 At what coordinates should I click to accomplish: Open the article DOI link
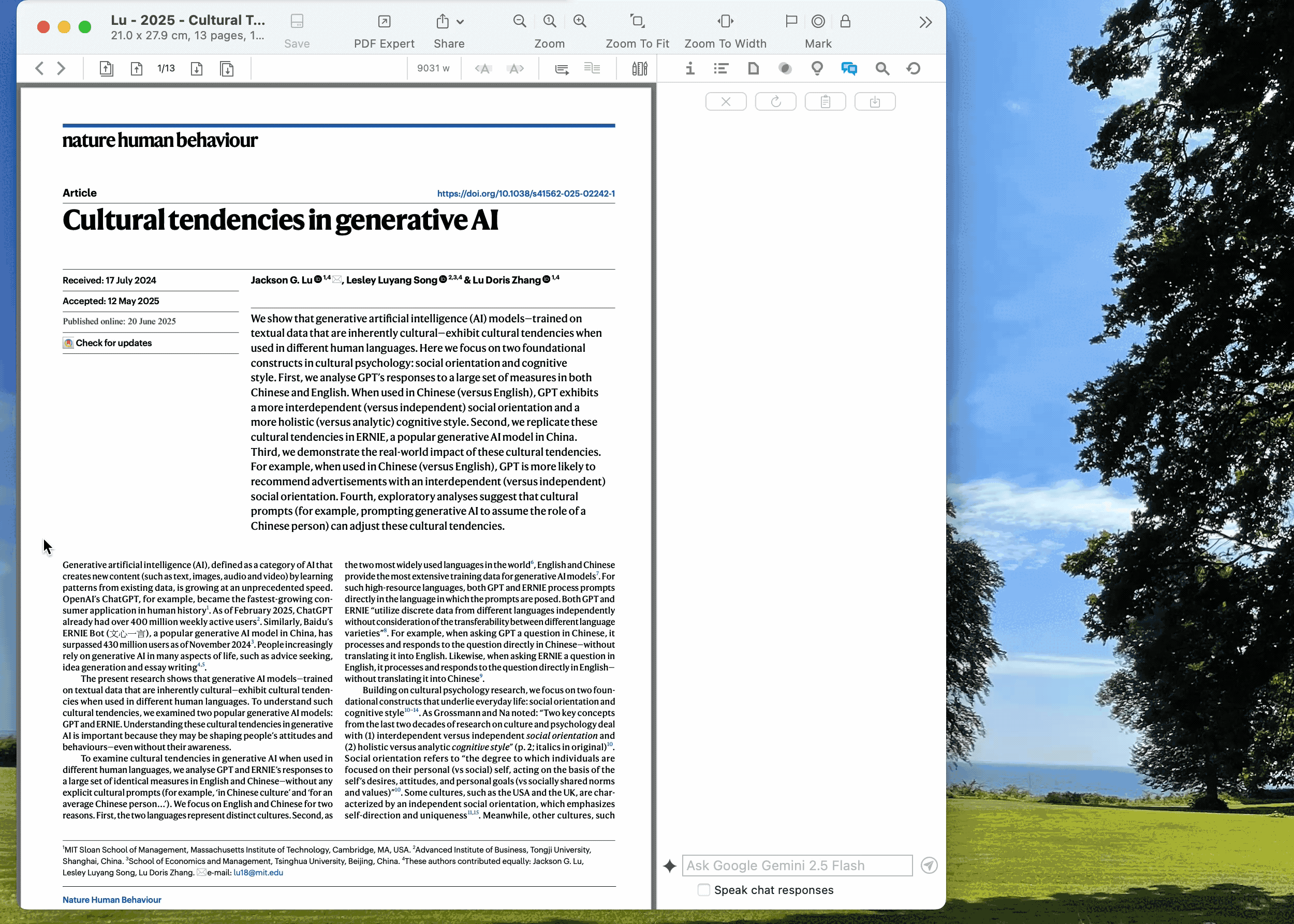click(x=525, y=193)
